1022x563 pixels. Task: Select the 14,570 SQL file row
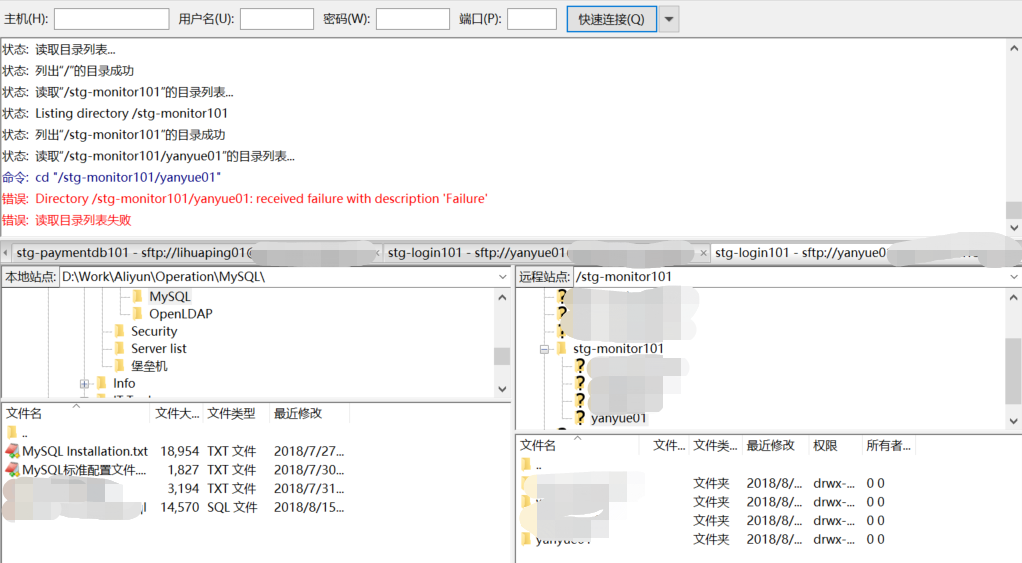point(175,507)
